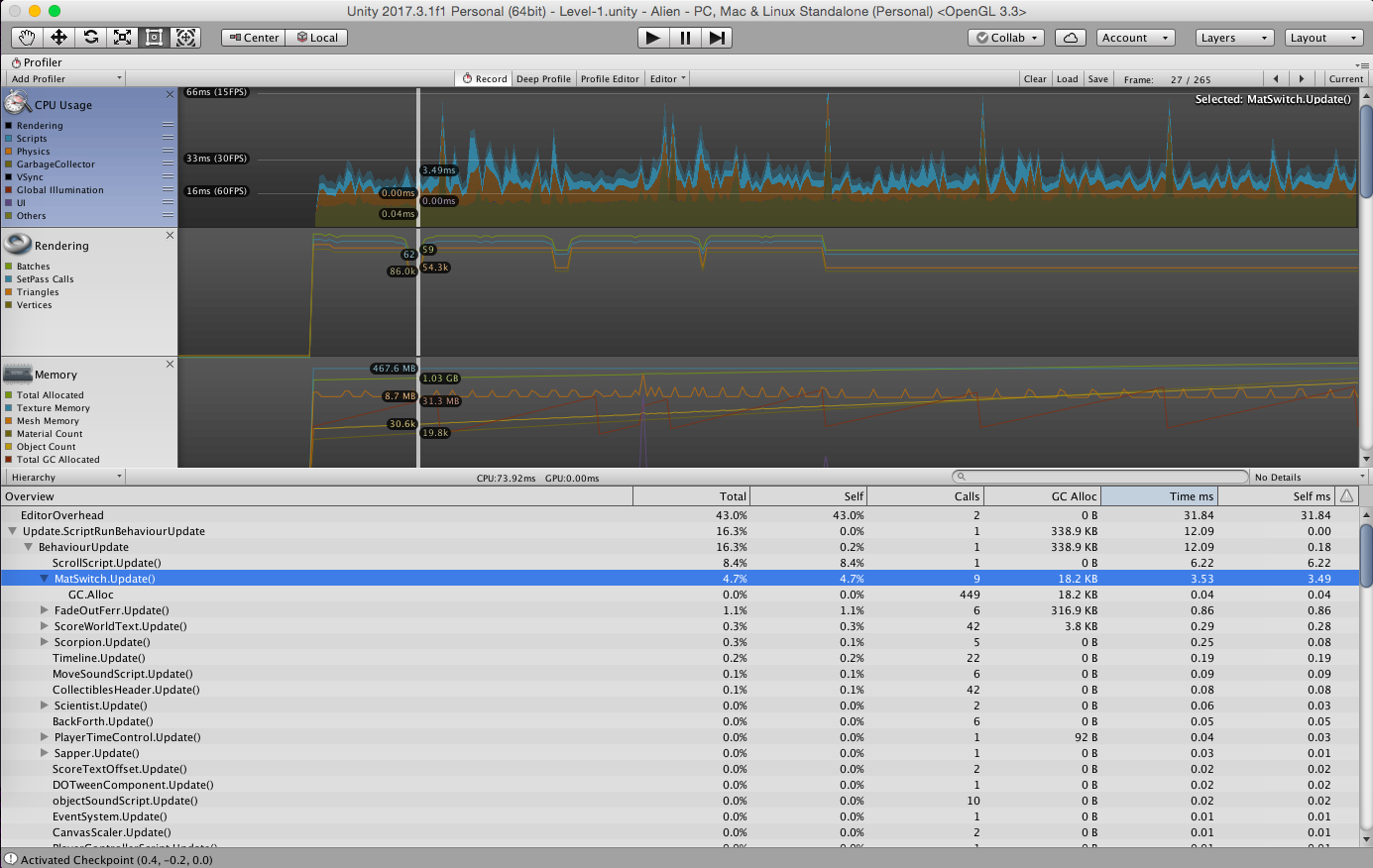
Task: Pause the editor playback
Action: click(x=685, y=38)
